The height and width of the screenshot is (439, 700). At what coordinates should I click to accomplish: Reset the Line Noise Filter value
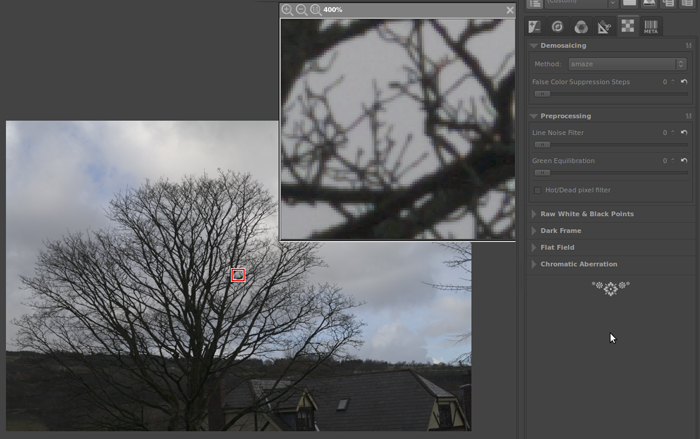click(685, 132)
